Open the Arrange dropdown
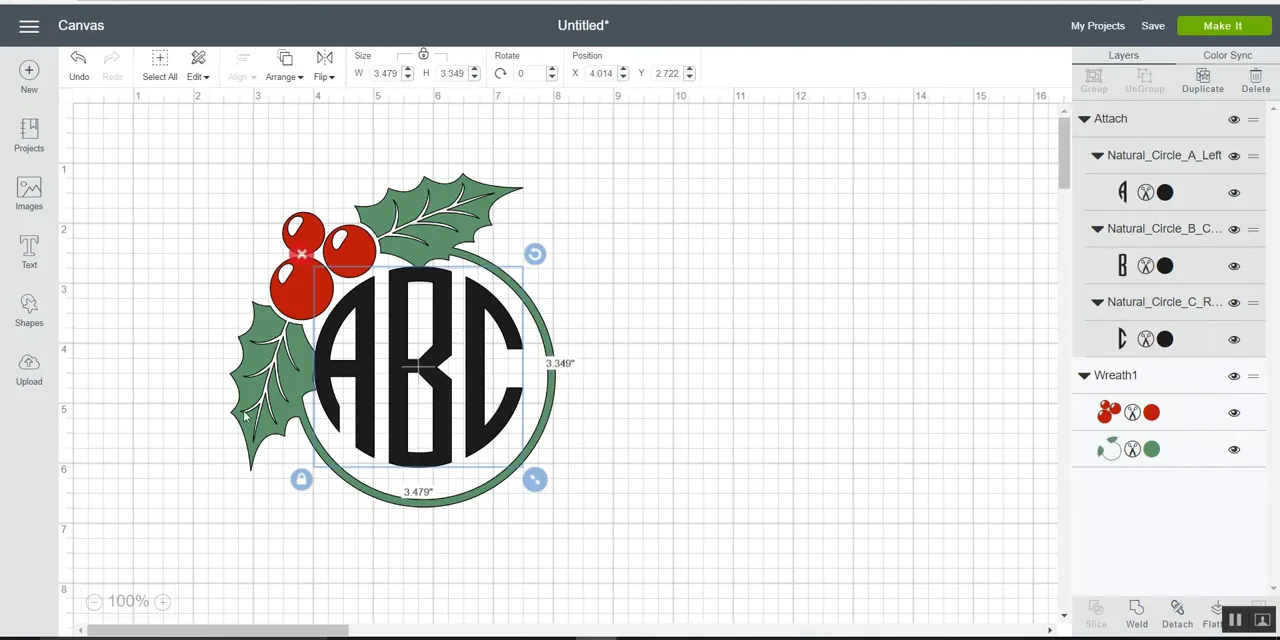 tap(285, 66)
